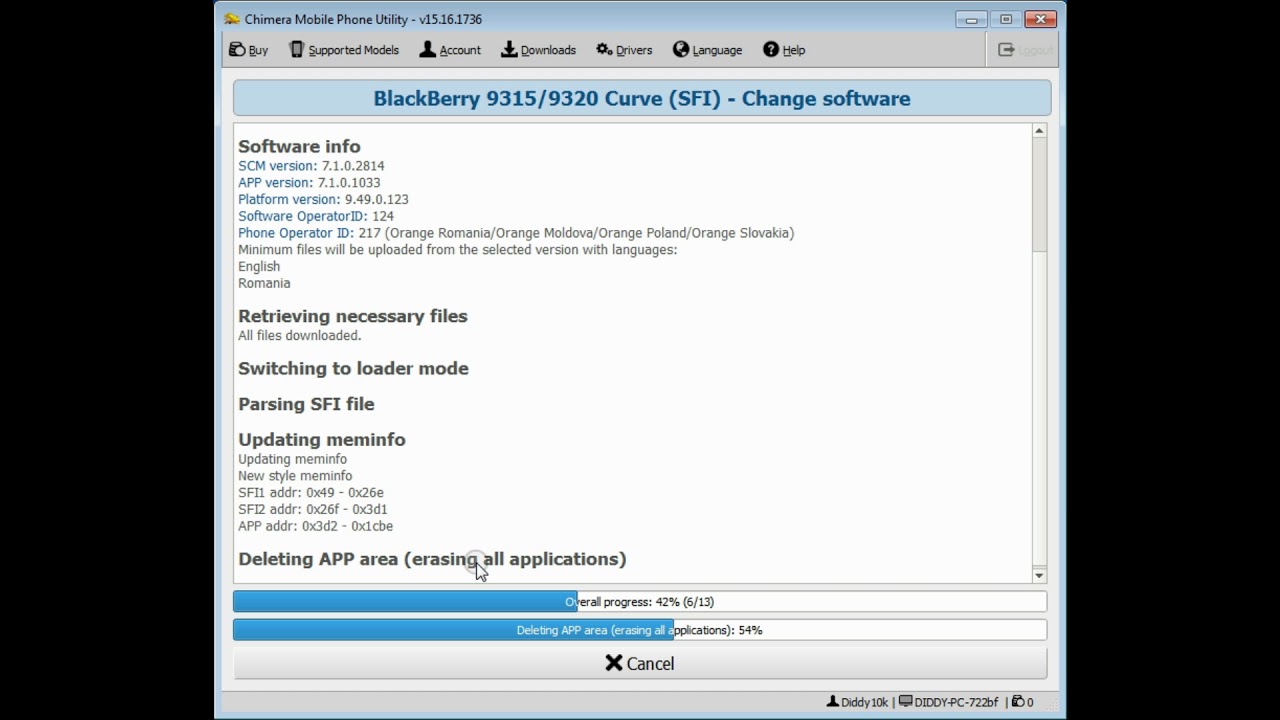Click the Chimera app icon in title bar
The height and width of the screenshot is (720, 1280).
(x=232, y=19)
